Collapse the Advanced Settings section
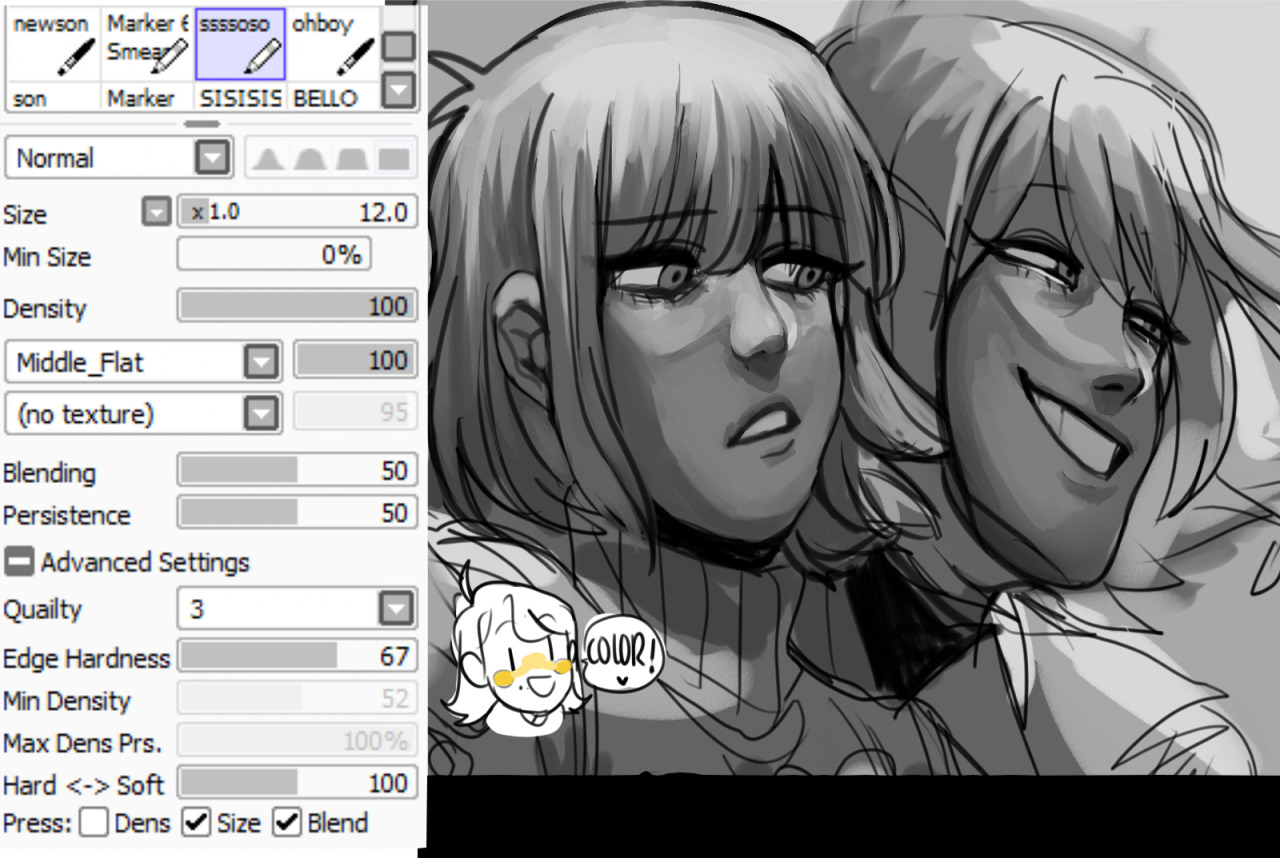The width and height of the screenshot is (1280, 858). 18,562
